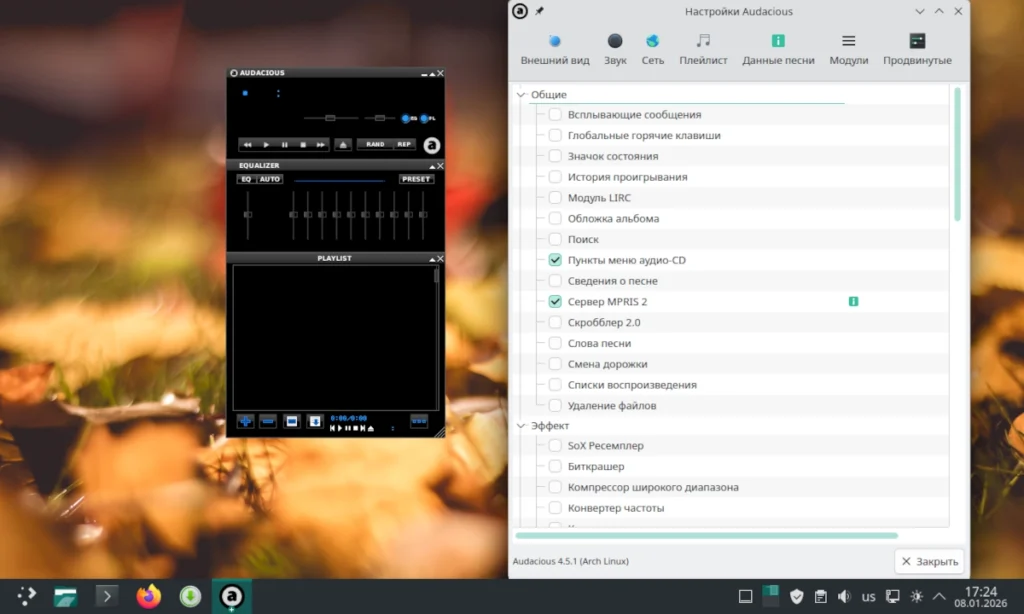Uncheck Сервер MPRIS 2 plugin
Screen dimensions: 1024x614
555,301
